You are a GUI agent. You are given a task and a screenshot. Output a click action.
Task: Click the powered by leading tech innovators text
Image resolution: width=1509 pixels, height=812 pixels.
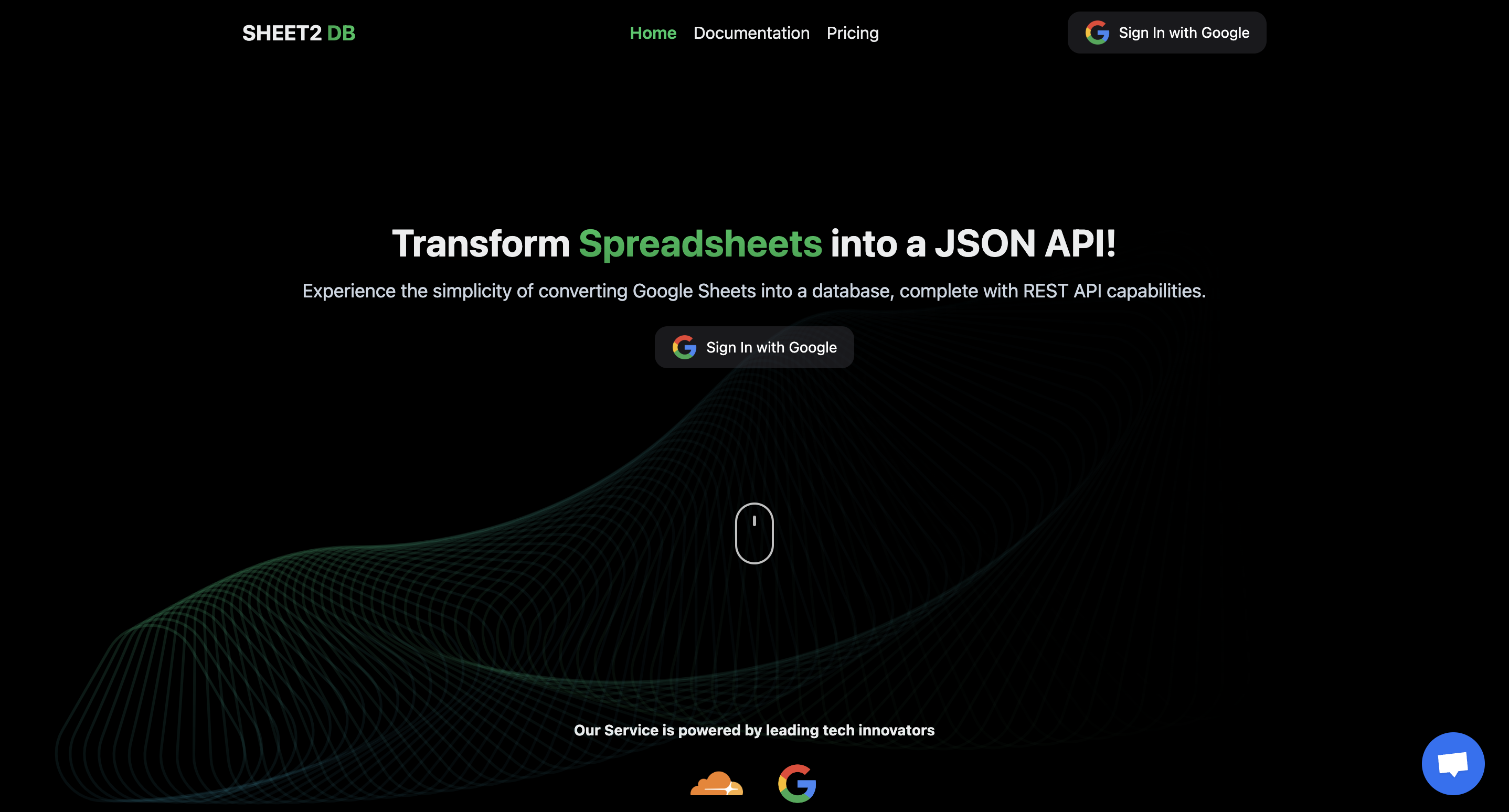[754, 730]
